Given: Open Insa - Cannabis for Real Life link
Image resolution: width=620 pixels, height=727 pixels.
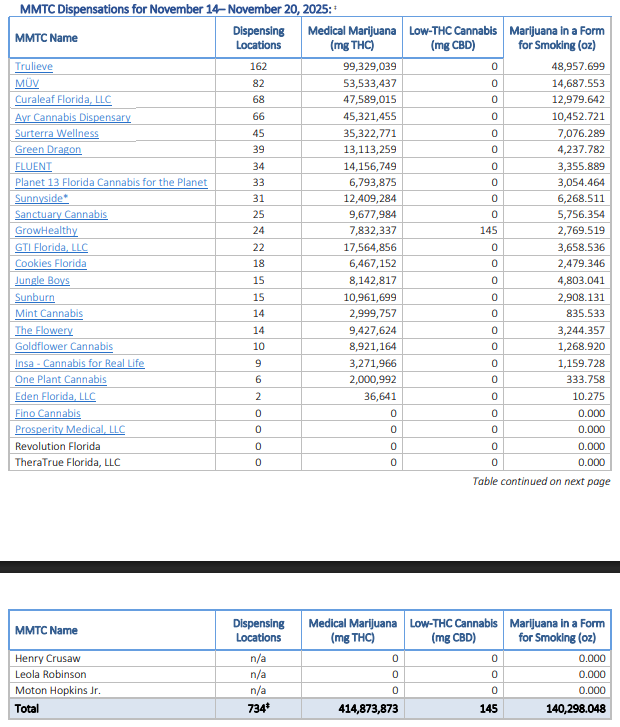Looking at the screenshot, I should [x=79, y=363].
